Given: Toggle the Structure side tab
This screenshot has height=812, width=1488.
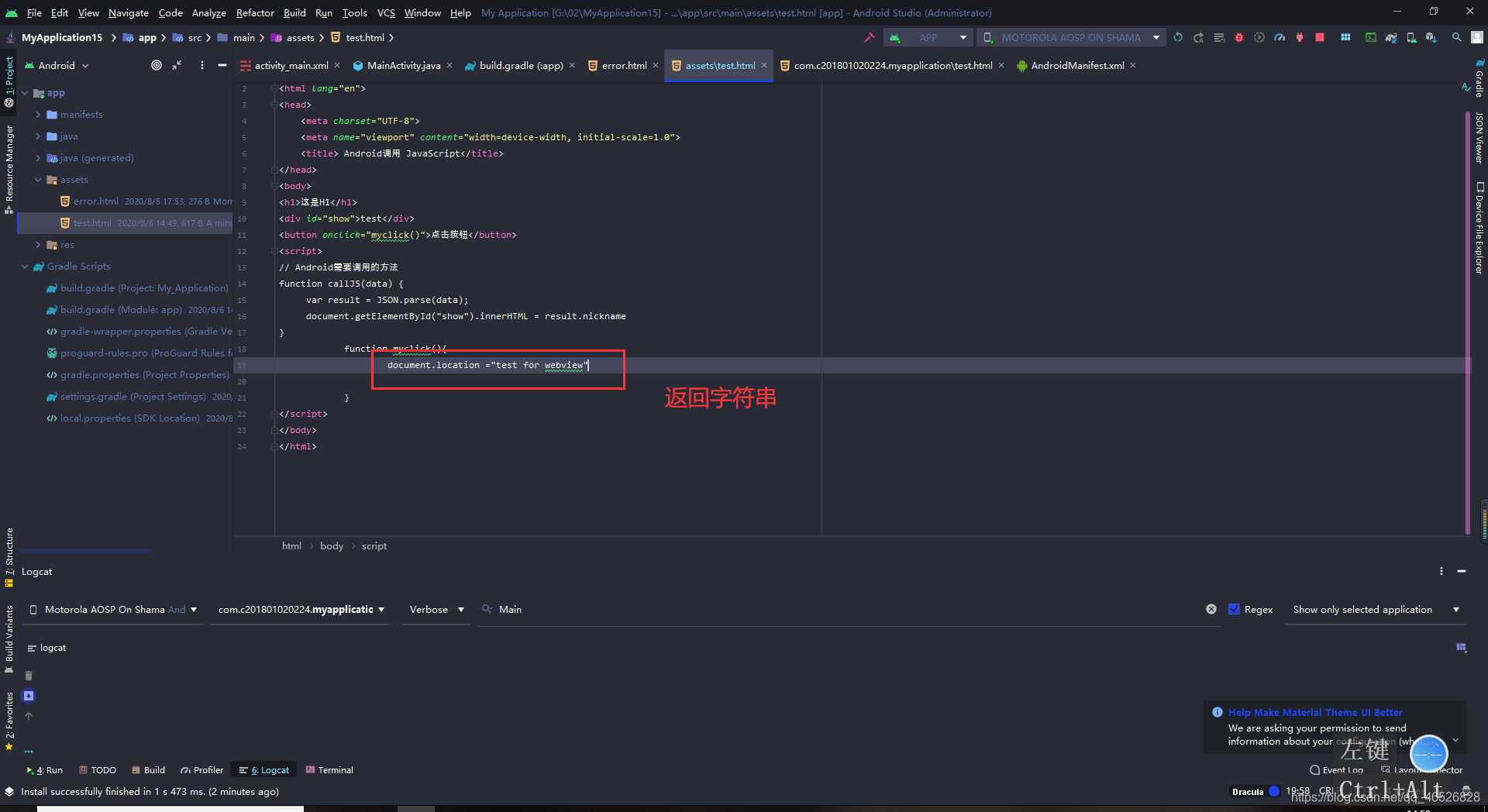Looking at the screenshot, I should click(x=9, y=556).
